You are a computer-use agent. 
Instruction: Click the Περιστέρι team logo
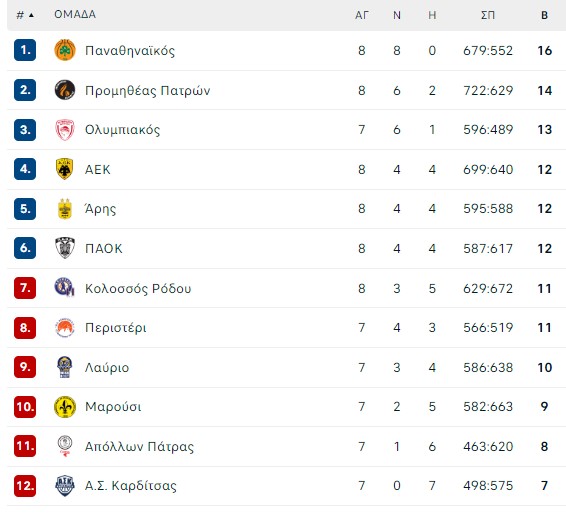click(65, 327)
